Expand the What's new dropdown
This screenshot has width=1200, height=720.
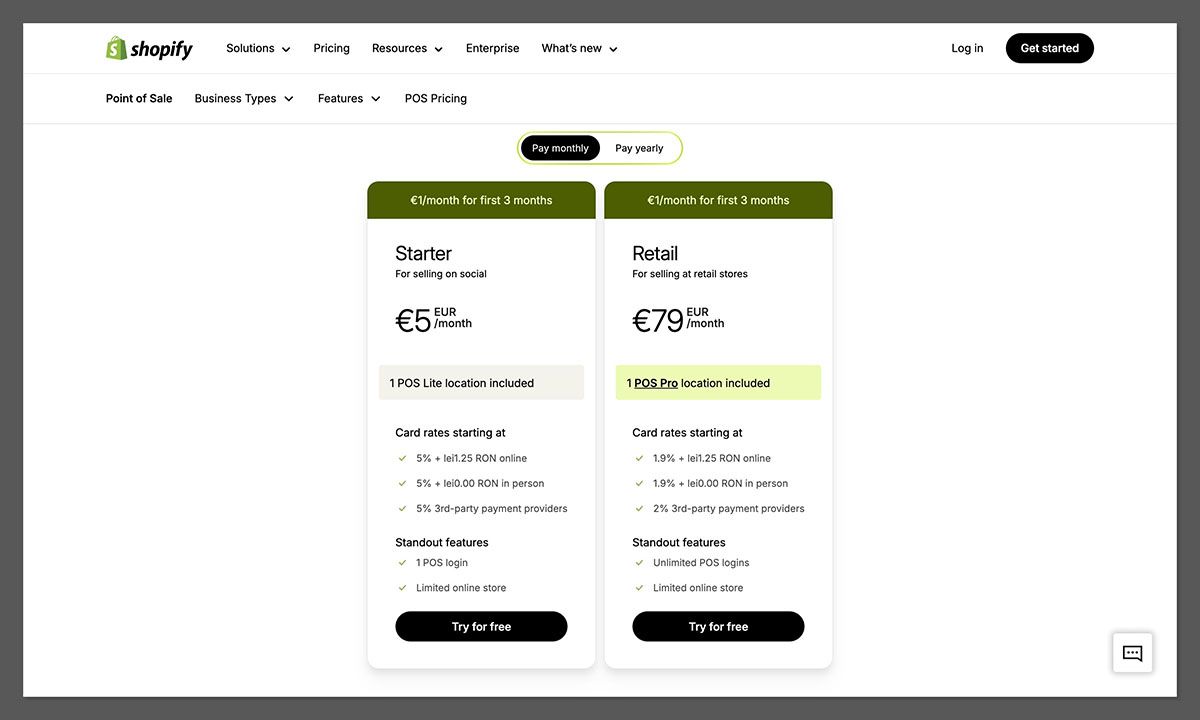pyautogui.click(x=579, y=47)
